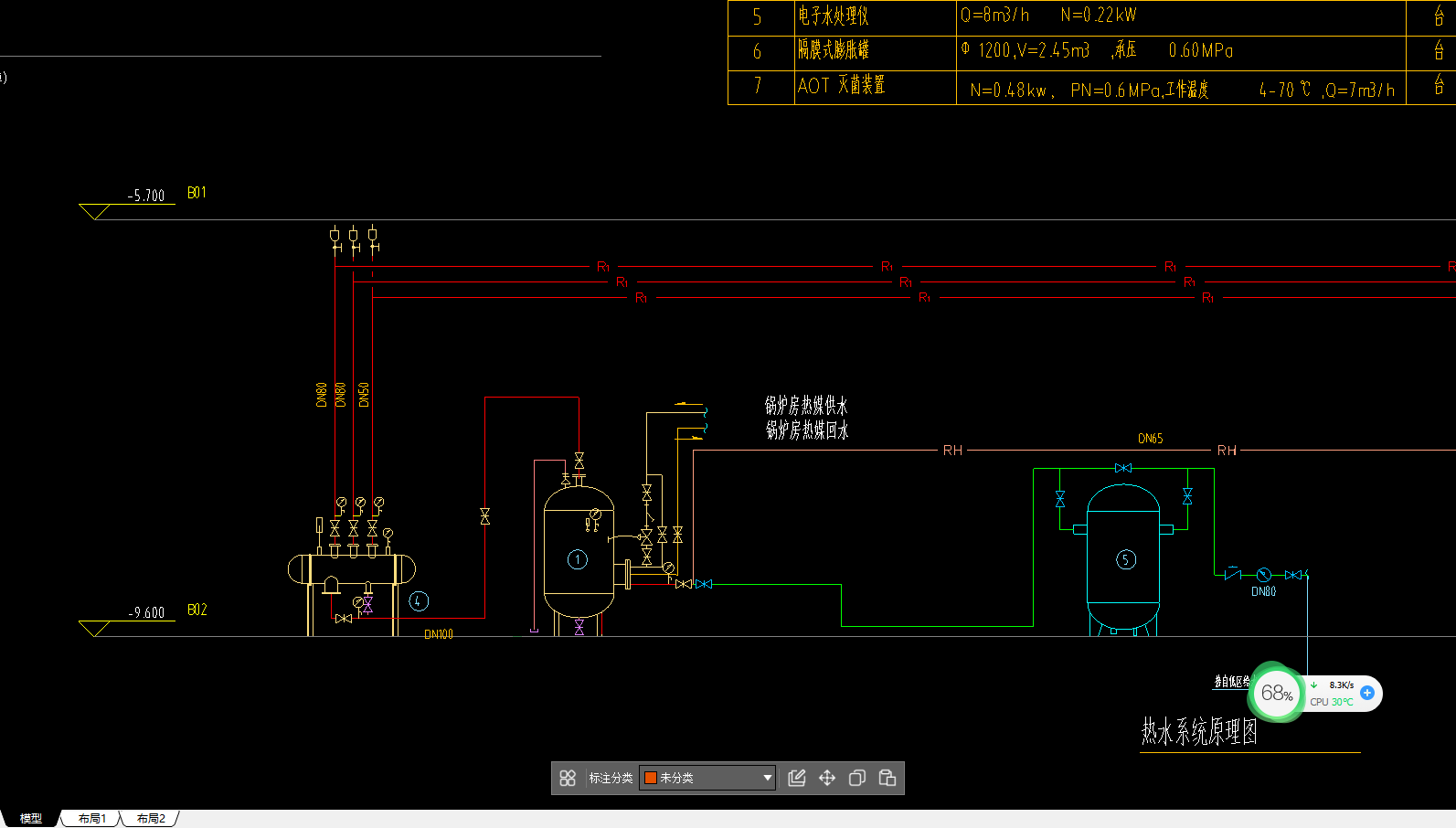
Task: Select the B01 floor level label
Action: [197, 193]
